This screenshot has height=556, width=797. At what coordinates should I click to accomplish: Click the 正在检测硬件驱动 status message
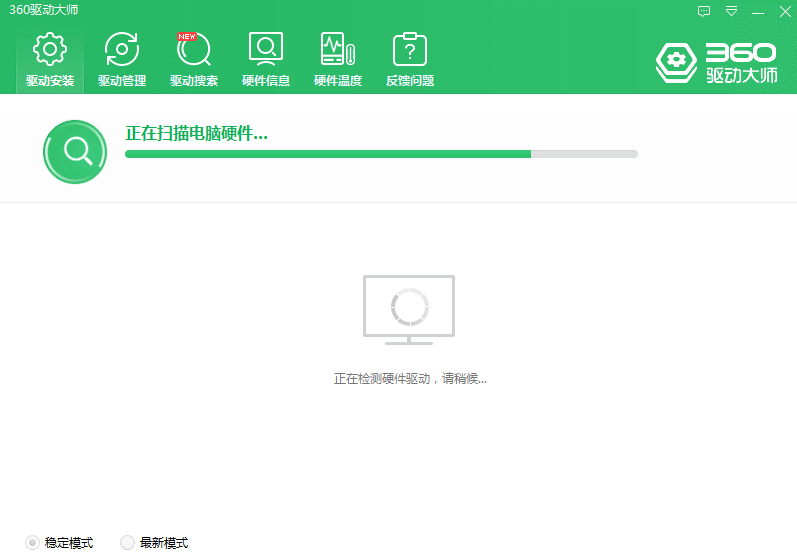[x=410, y=379]
